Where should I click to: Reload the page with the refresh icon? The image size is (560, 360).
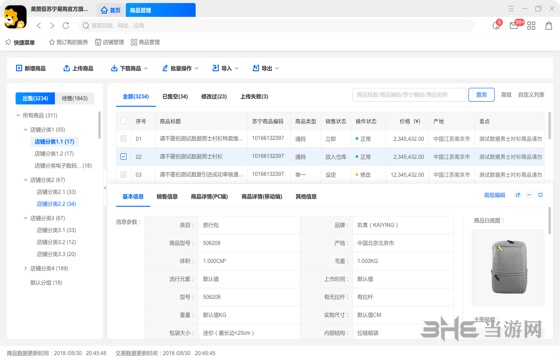(66, 26)
